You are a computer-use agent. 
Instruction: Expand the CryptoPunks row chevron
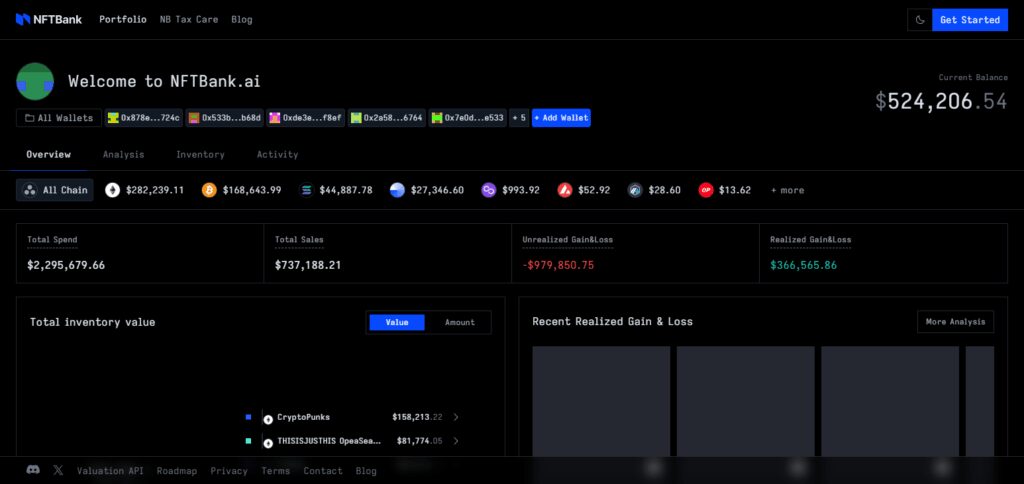point(456,417)
